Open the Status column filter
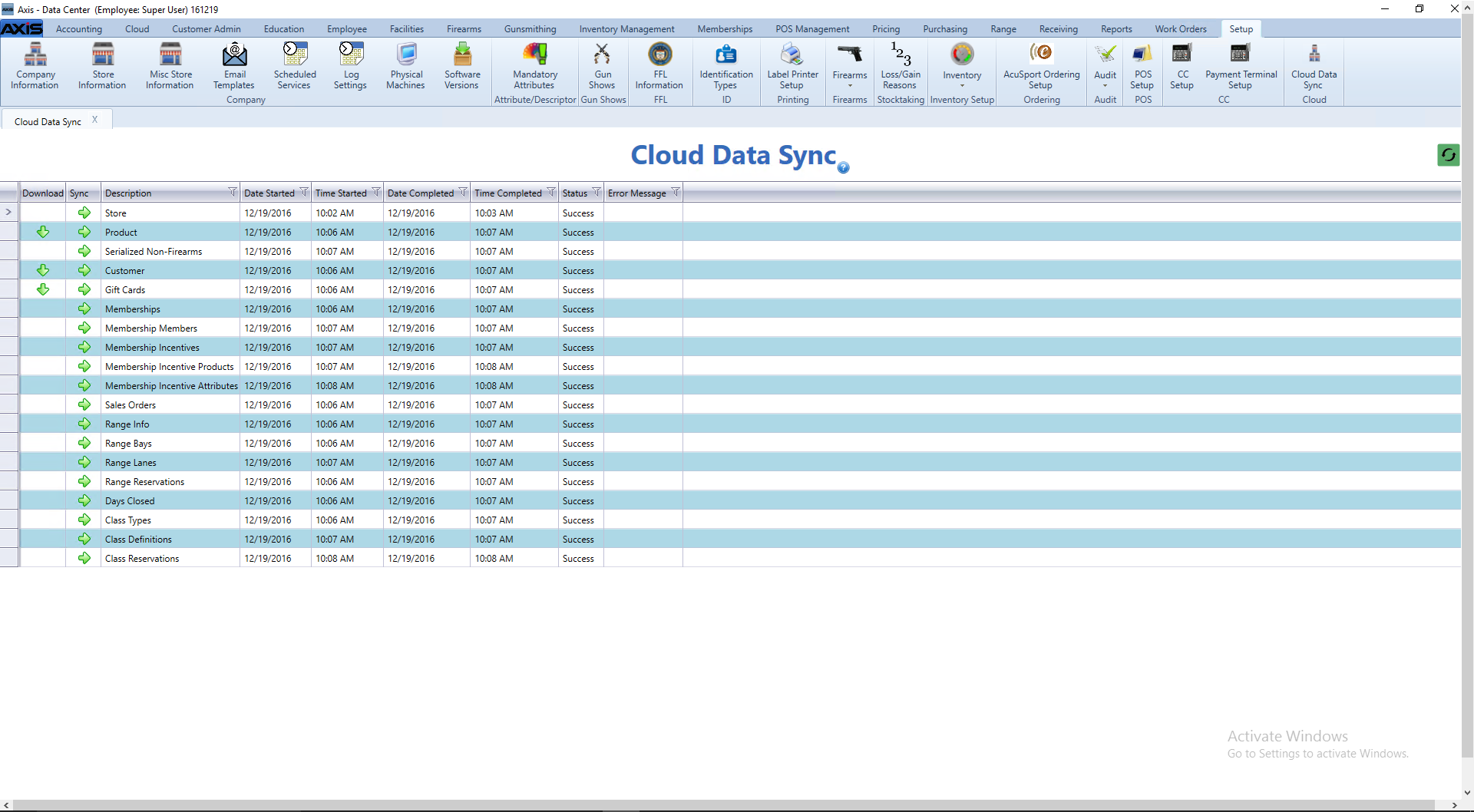This screenshot has height=812, width=1474. click(x=597, y=192)
